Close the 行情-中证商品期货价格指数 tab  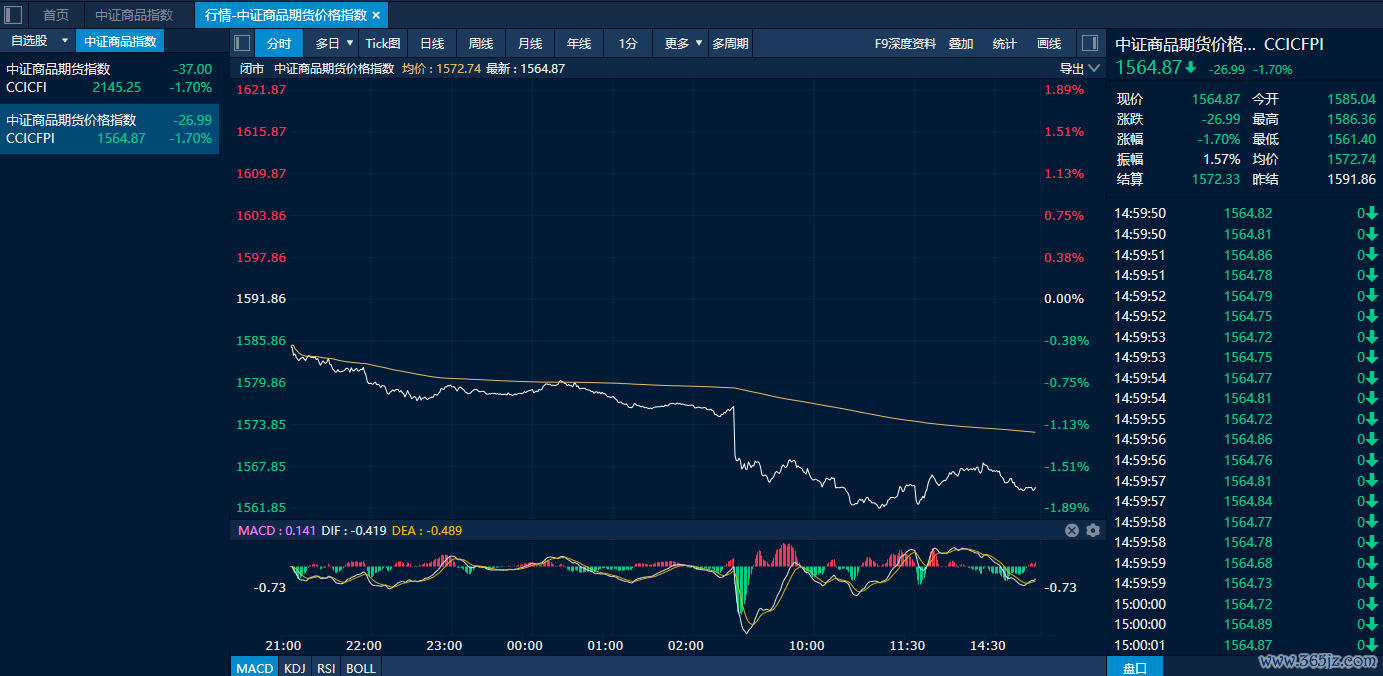click(x=376, y=15)
